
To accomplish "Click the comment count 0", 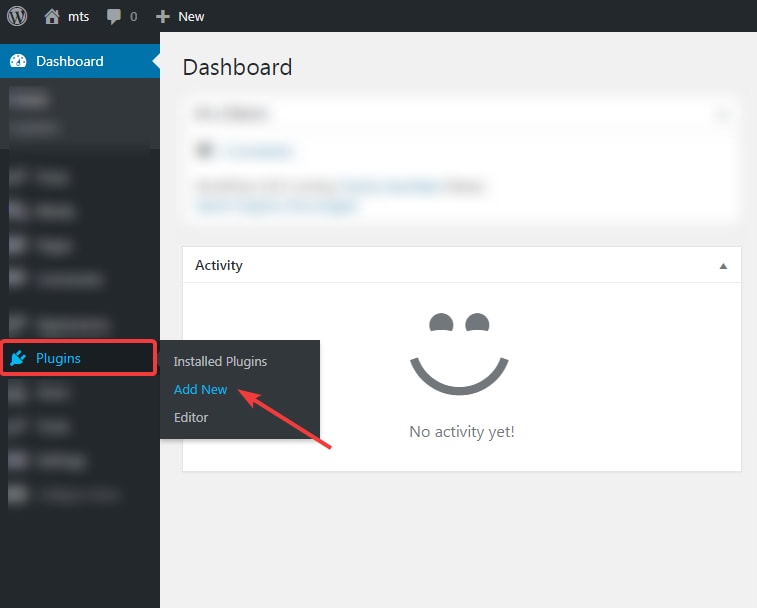I will pos(134,17).
